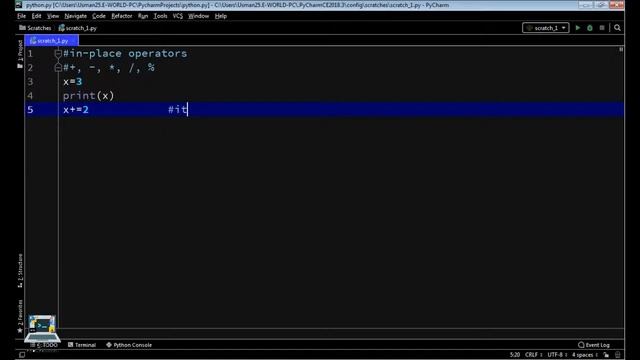The image size is (640, 360).
Task: Open the Tools menu
Action: pyautogui.click(x=160, y=16)
